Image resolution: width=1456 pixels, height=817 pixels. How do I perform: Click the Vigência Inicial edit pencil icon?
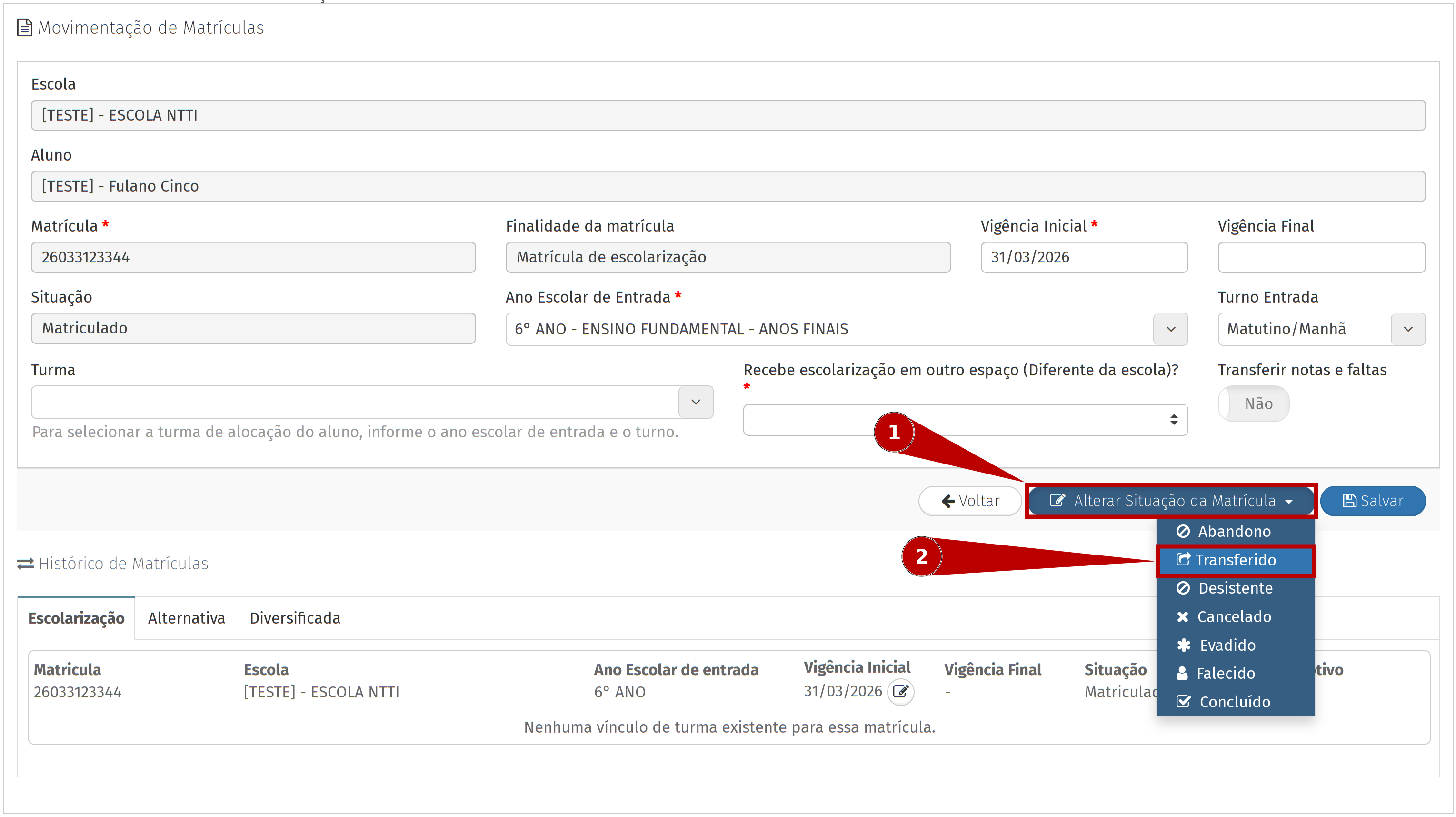pyautogui.click(x=900, y=692)
